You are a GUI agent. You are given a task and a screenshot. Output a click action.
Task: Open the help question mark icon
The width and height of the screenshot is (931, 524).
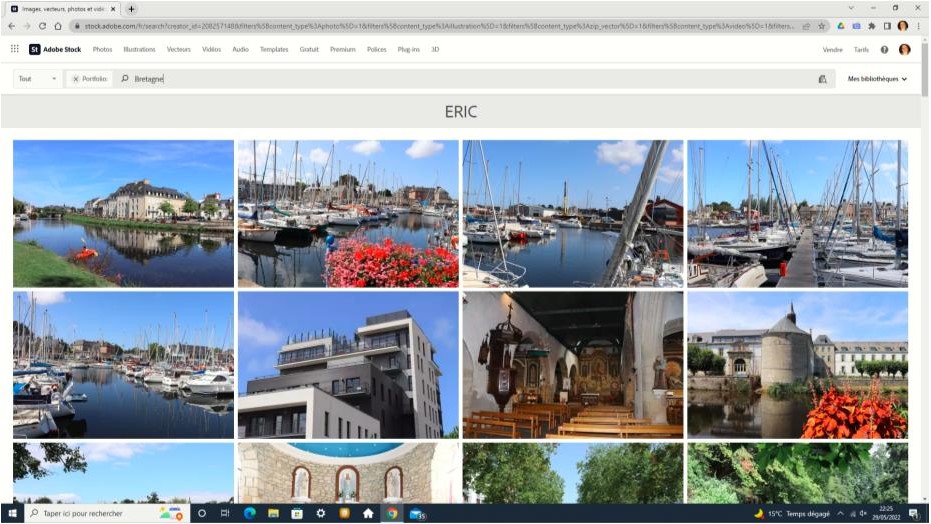click(x=884, y=49)
